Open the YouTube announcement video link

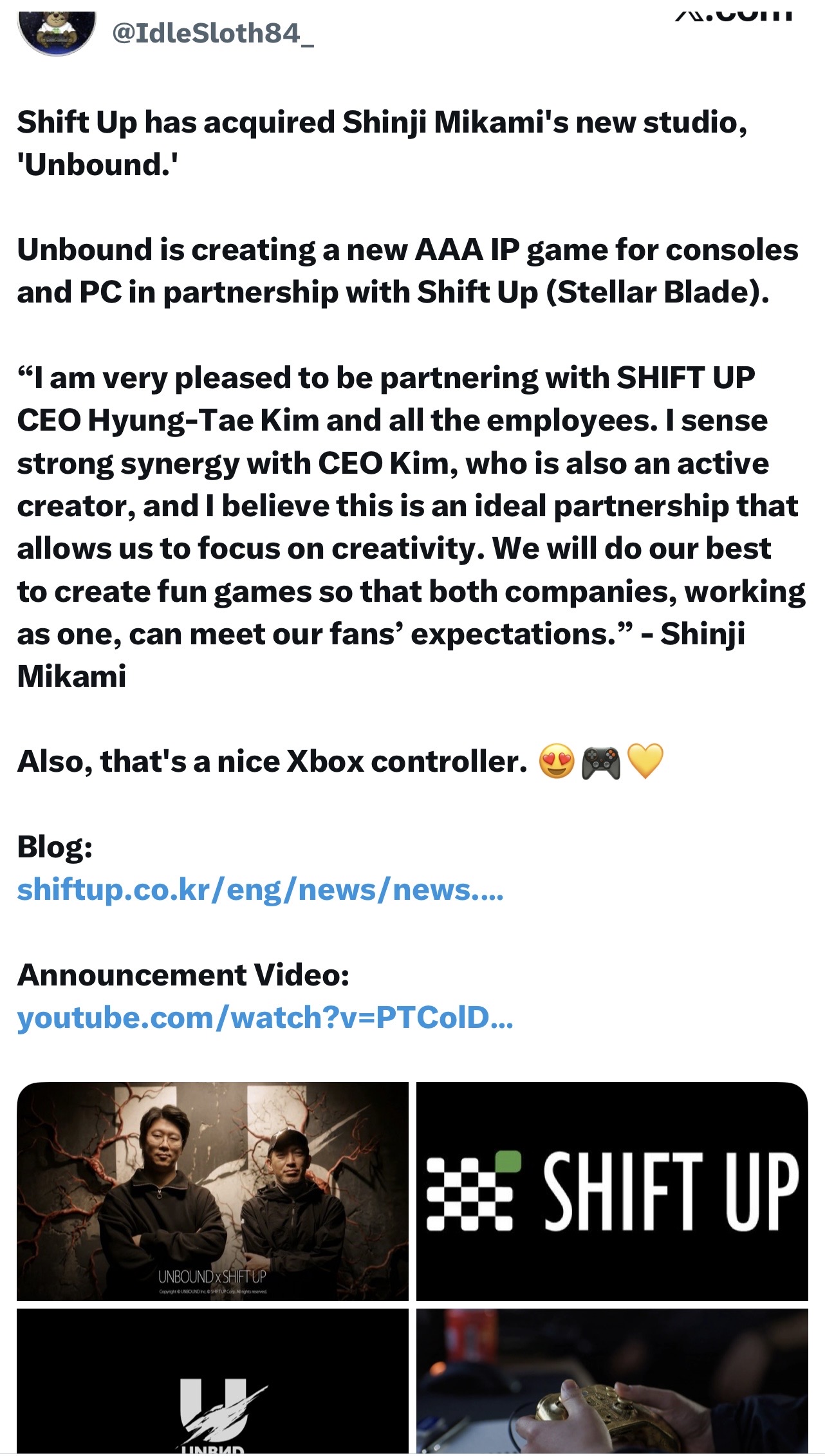click(265, 1018)
